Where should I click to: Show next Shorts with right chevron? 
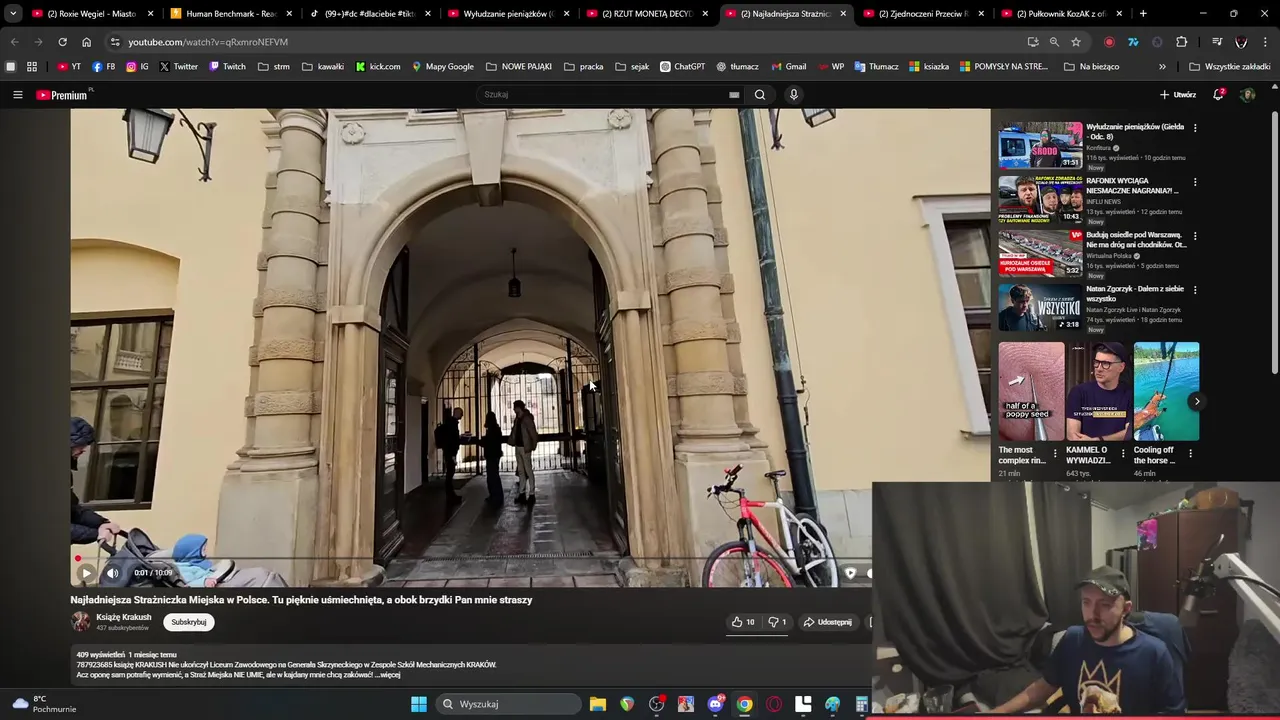[1197, 401]
